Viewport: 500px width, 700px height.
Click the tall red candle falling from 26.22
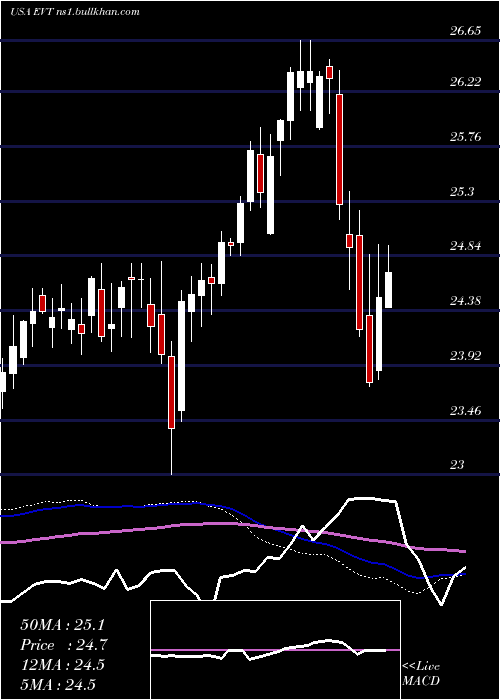339,150
